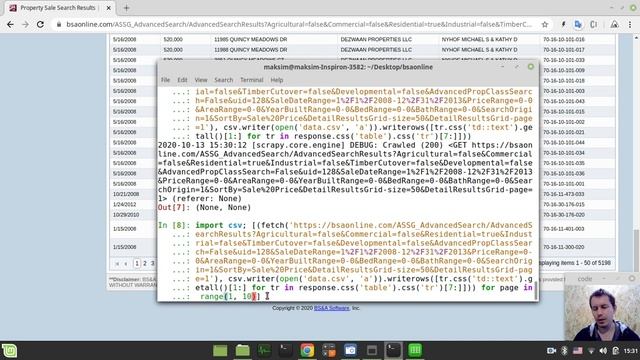The image size is (640, 360).
Task: Click parcel number 70-16-30-176-015
Action: point(564,204)
